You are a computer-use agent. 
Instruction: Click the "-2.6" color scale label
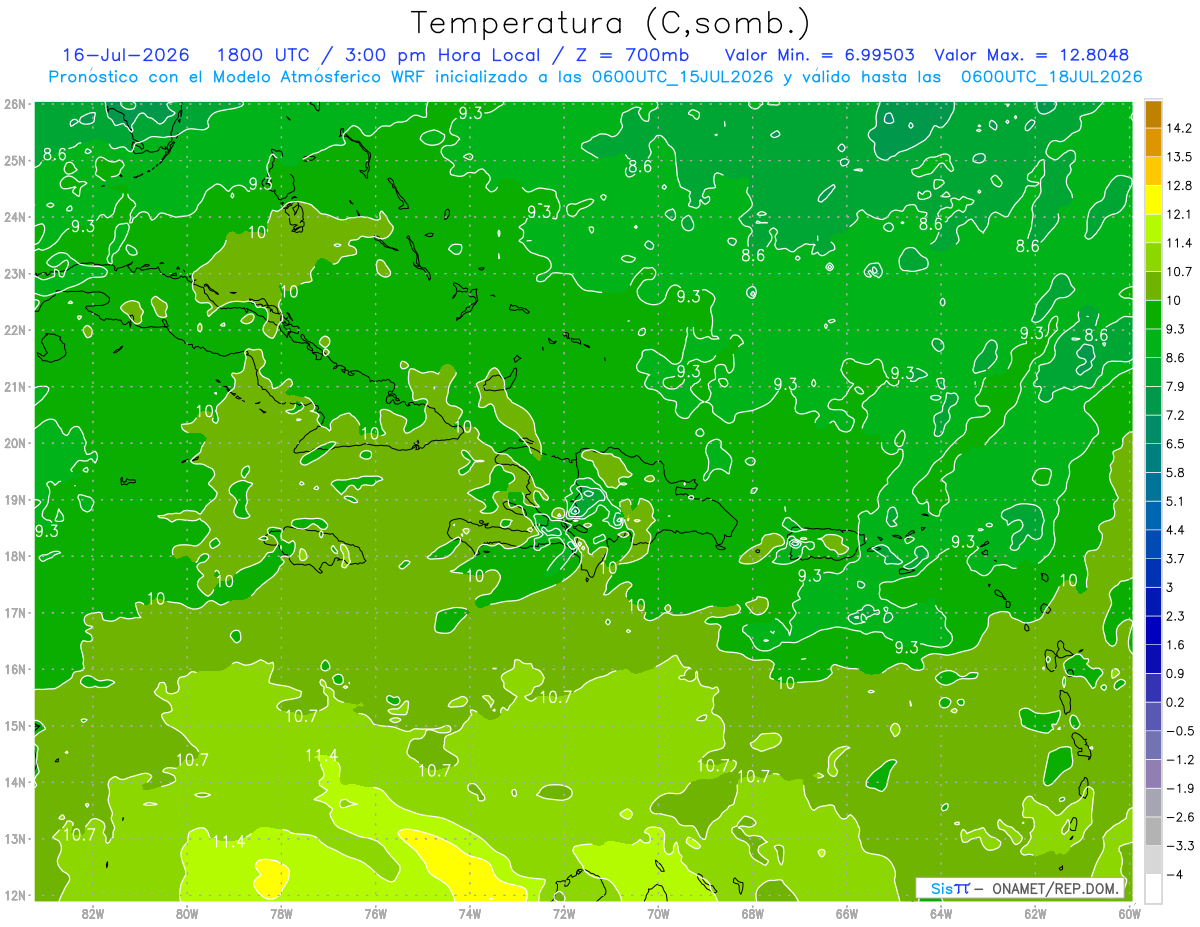[x=1180, y=817]
